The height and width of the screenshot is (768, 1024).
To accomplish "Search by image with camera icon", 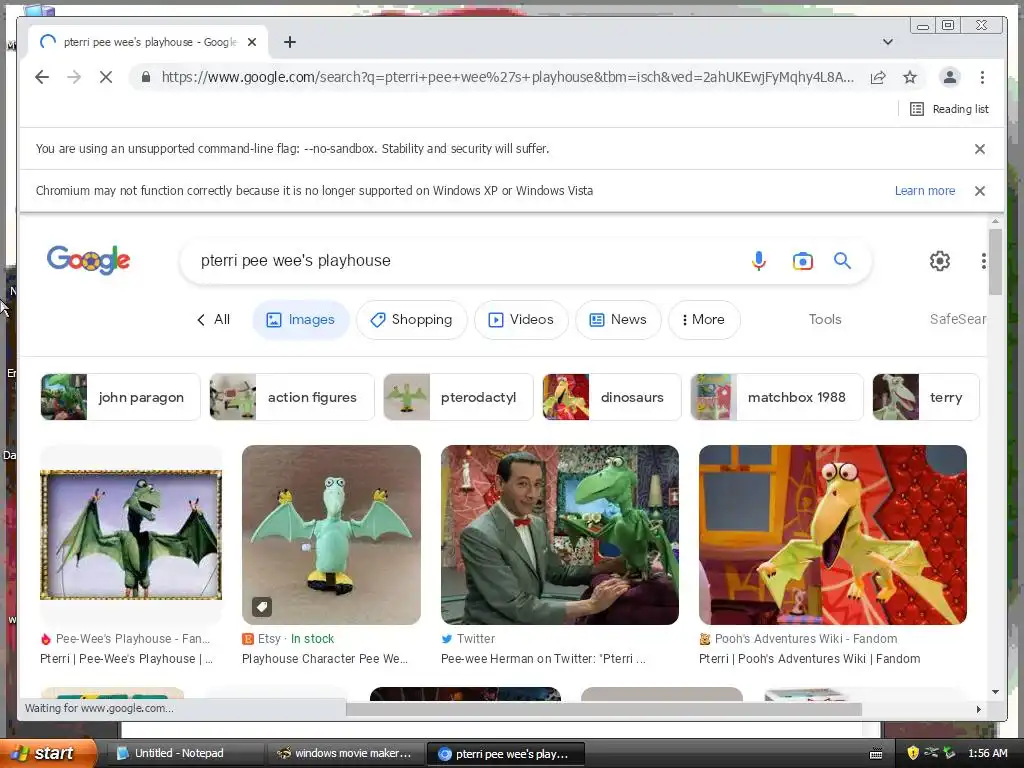I will click(803, 261).
